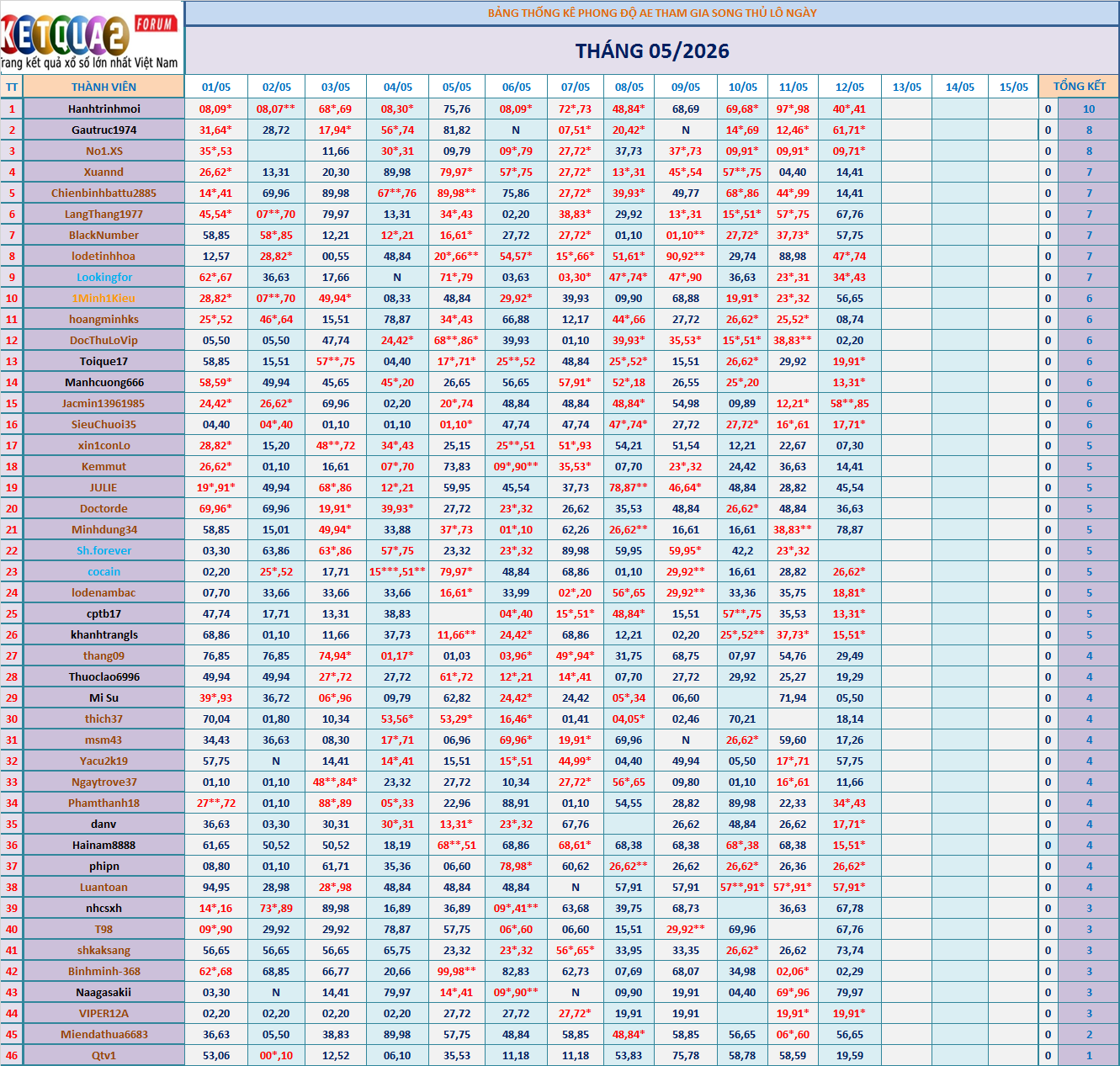Image resolution: width=1120 pixels, height=1066 pixels.
Task: Select the "THÀNH VIÊN" column header
Action: [x=104, y=87]
